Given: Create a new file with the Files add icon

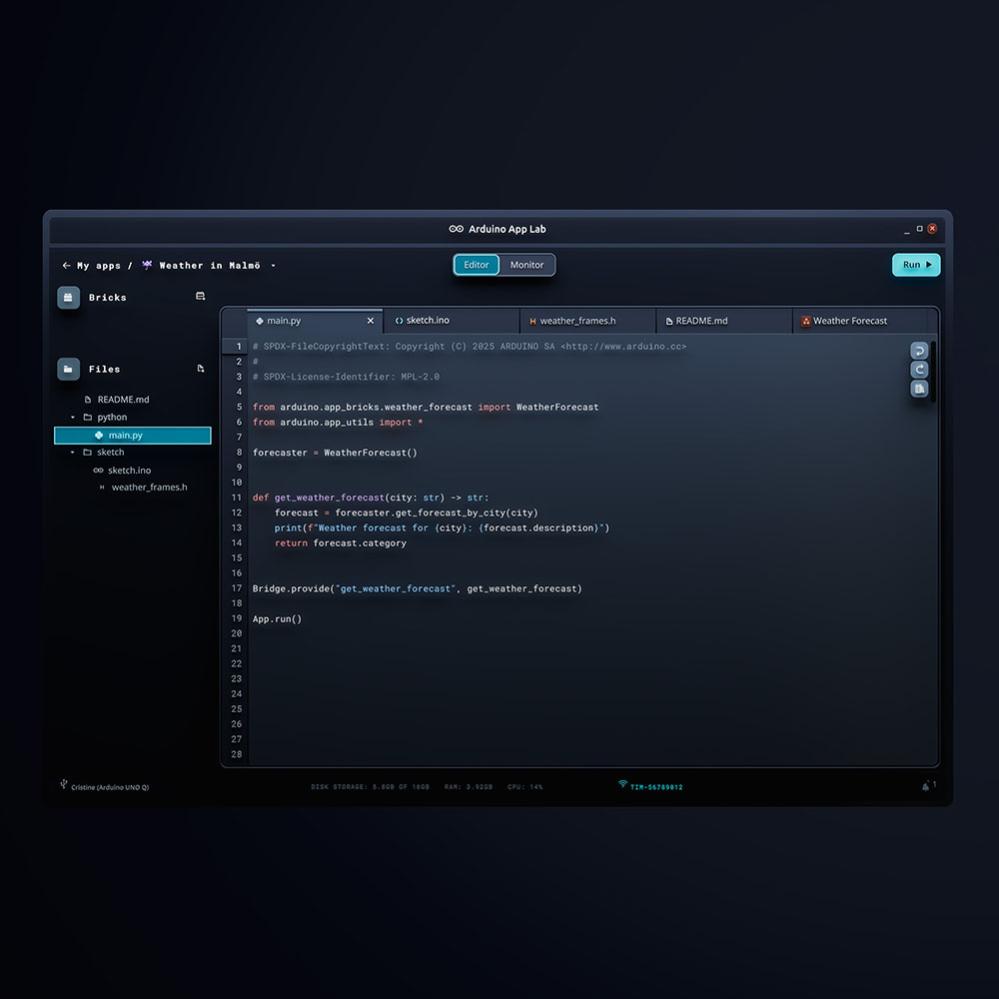Looking at the screenshot, I should tap(200, 368).
